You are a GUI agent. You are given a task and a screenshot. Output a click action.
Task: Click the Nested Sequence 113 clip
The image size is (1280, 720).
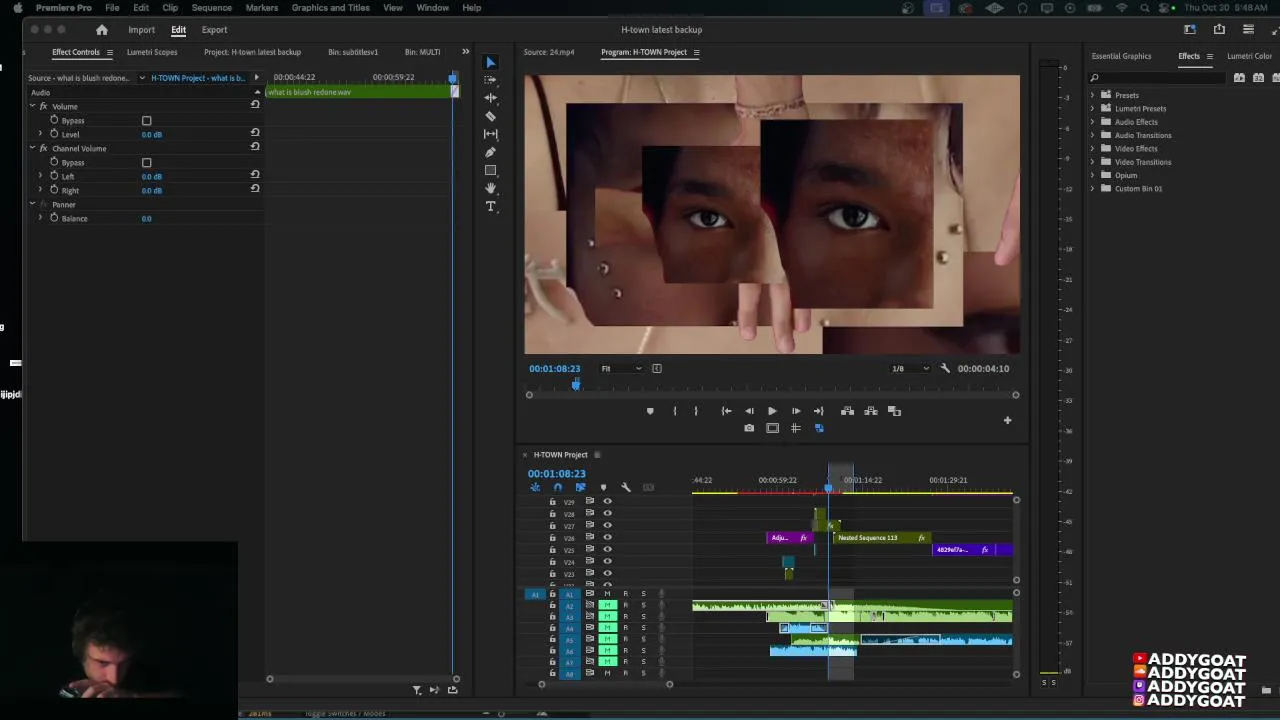[870, 538]
